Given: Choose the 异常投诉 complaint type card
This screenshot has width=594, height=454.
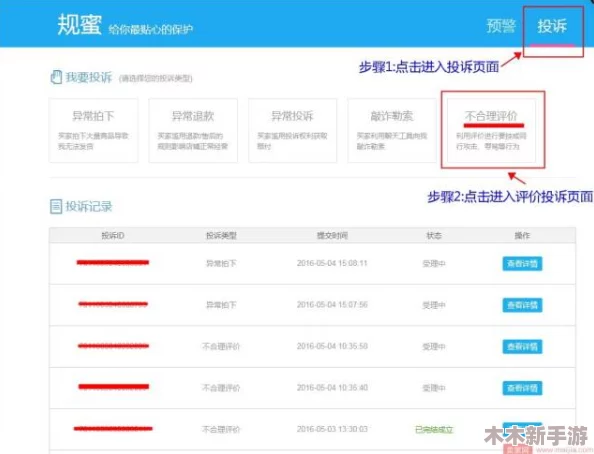Looking at the screenshot, I should [x=292, y=130].
